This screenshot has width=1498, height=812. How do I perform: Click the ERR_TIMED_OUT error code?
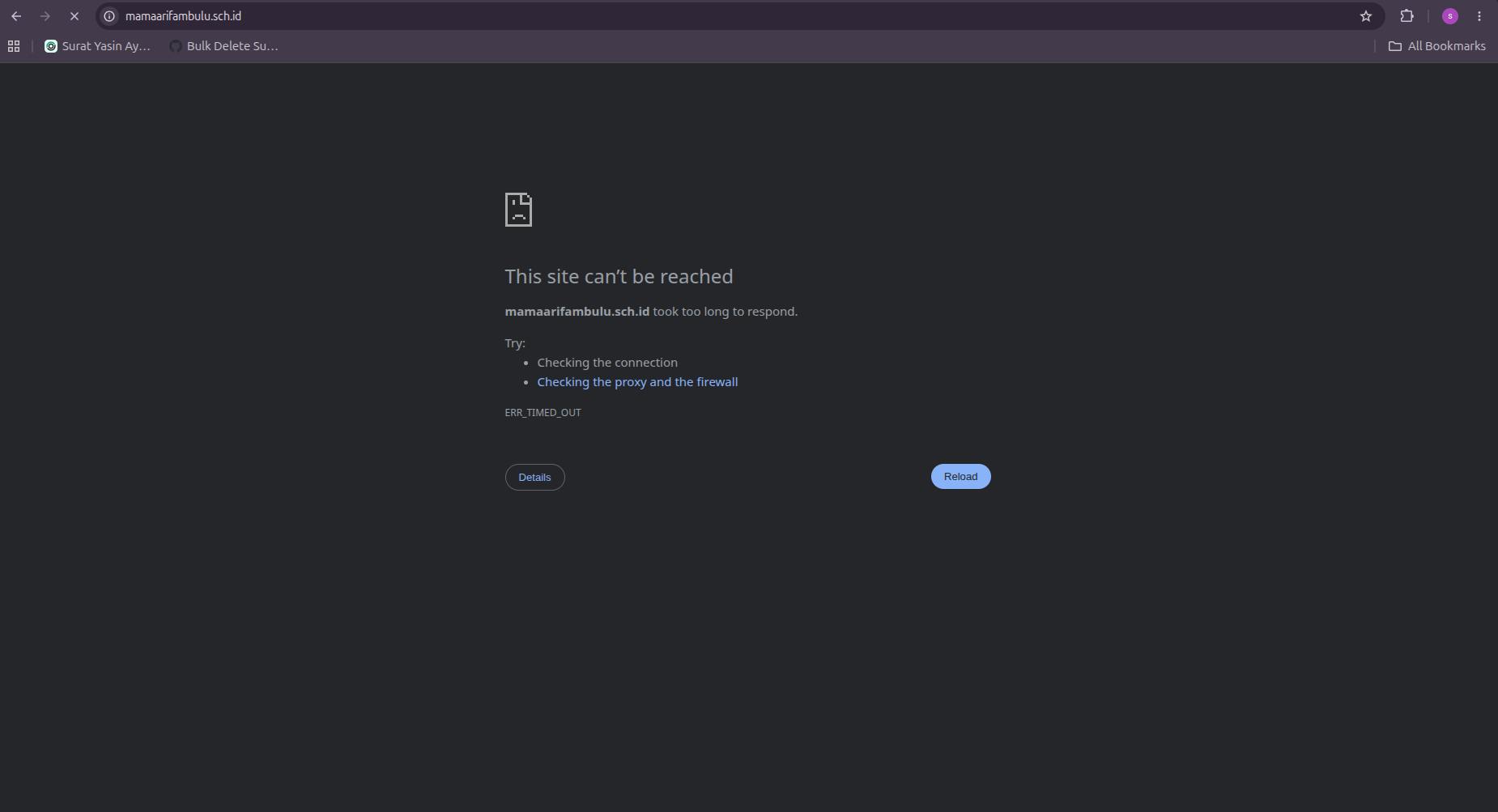543,413
